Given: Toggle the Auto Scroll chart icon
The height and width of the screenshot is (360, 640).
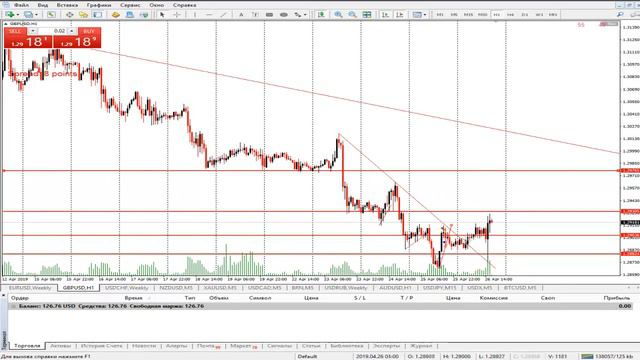Looking at the screenshot, I should point(385,15).
